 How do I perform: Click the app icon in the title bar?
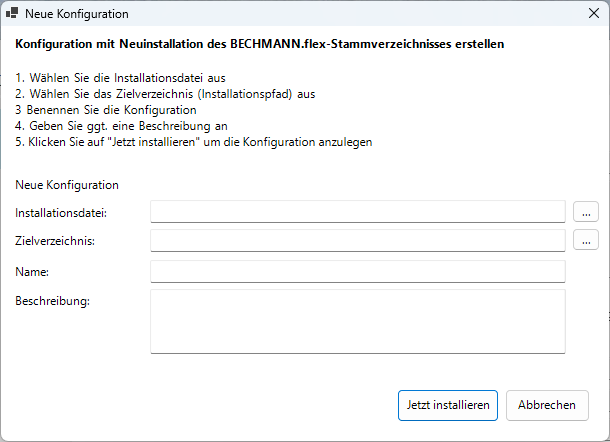click(x=12, y=14)
